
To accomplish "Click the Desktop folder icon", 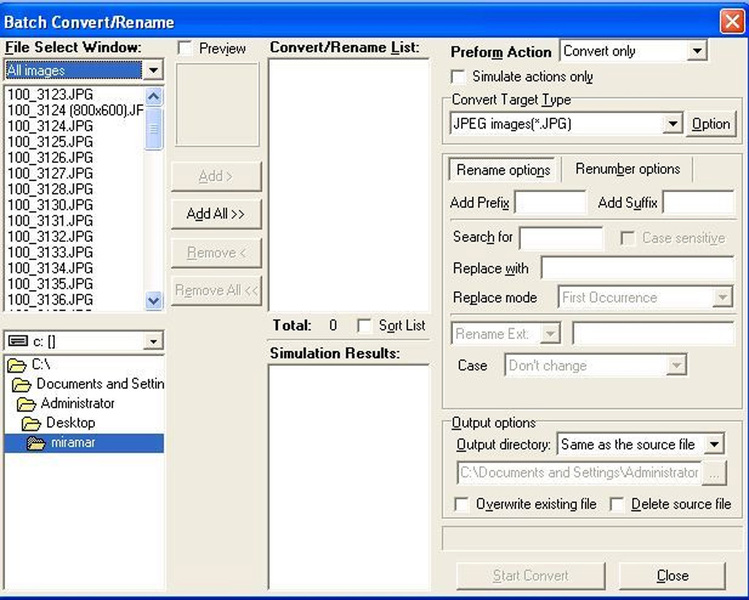I will pos(31,423).
